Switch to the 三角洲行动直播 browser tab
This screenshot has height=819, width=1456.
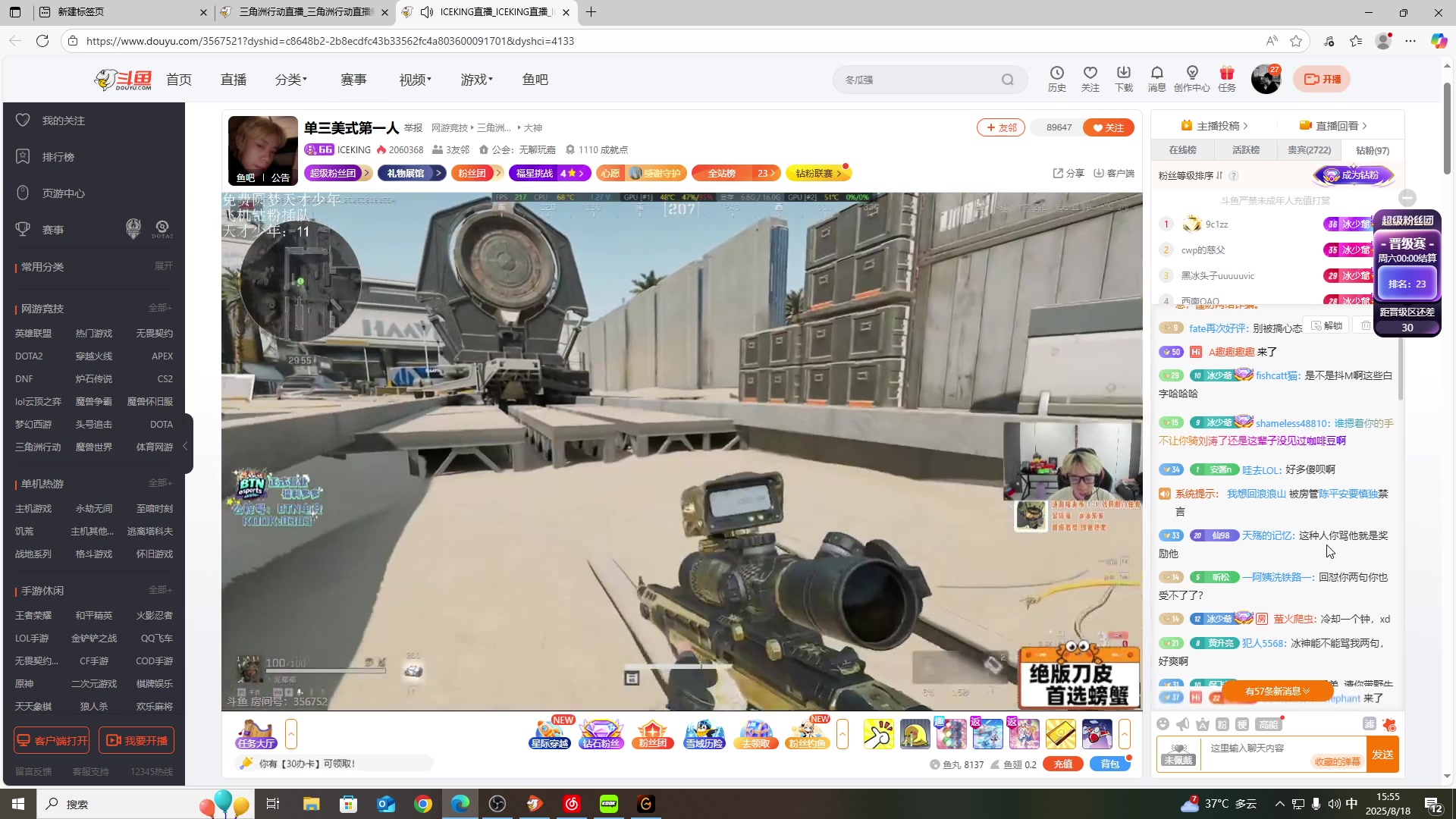tap(303, 12)
